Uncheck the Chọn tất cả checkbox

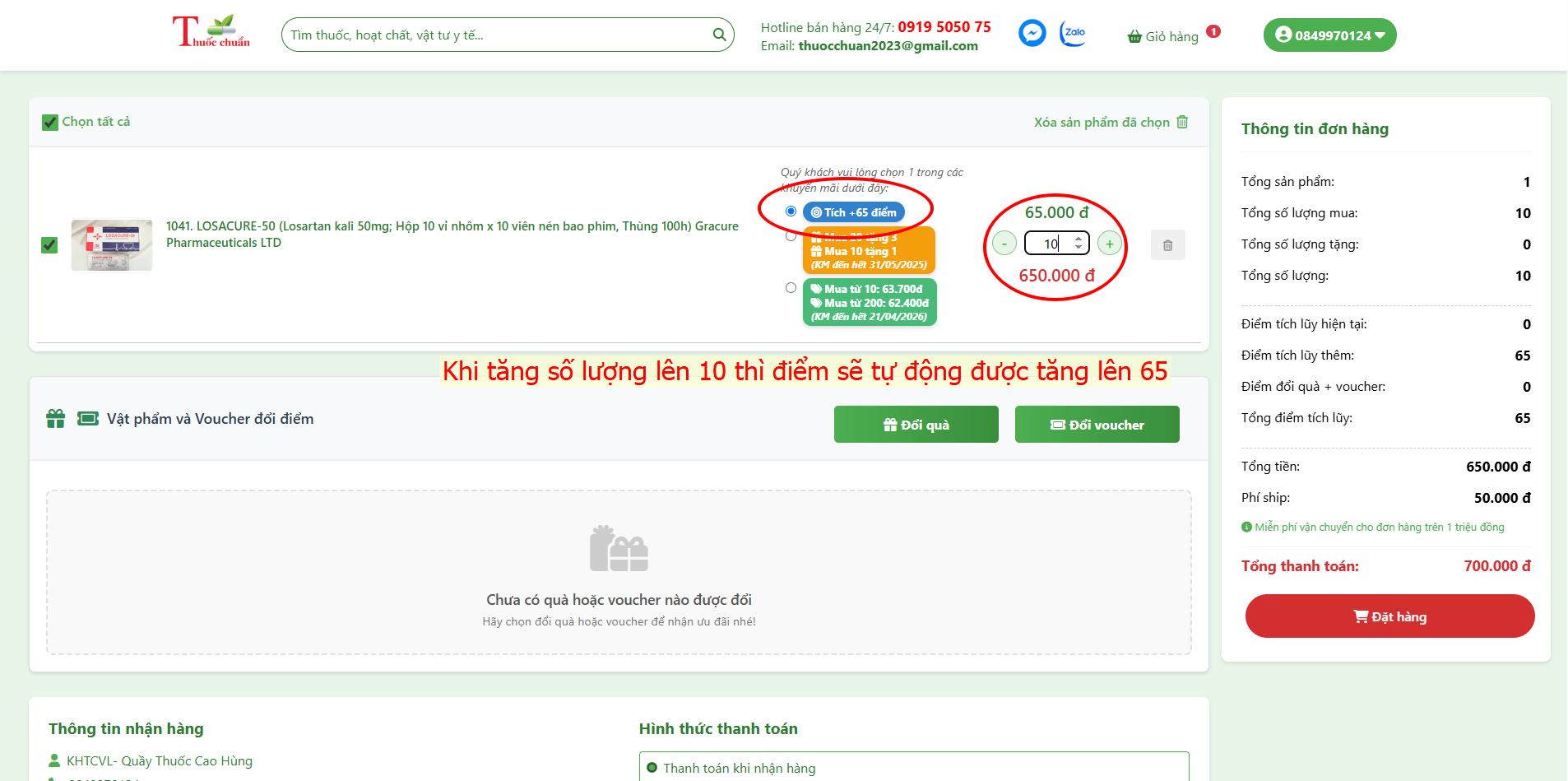pyautogui.click(x=49, y=122)
